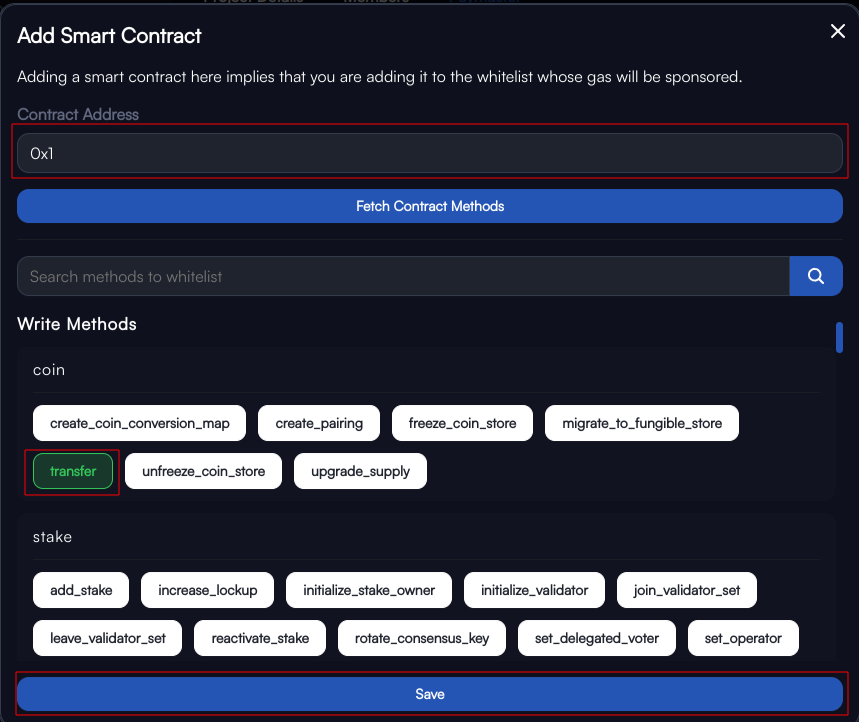
Task: Save the smart contract whitelist
Action: [x=430, y=694]
